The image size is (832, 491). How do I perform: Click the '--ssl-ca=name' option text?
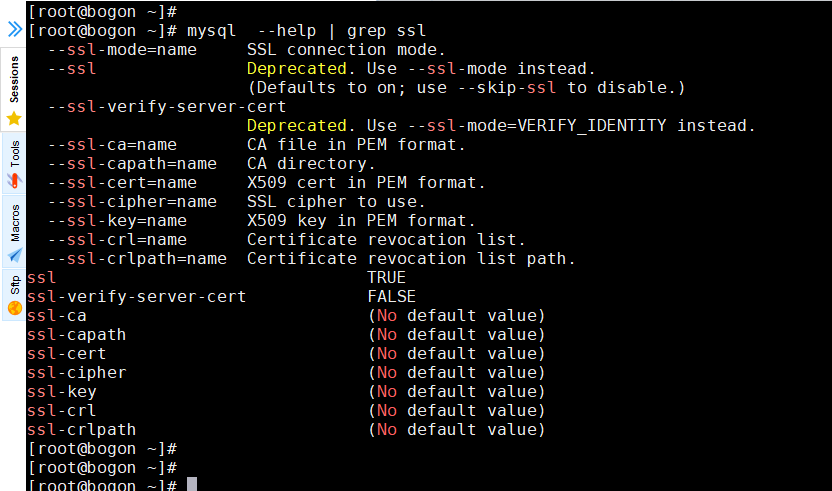tap(112, 145)
